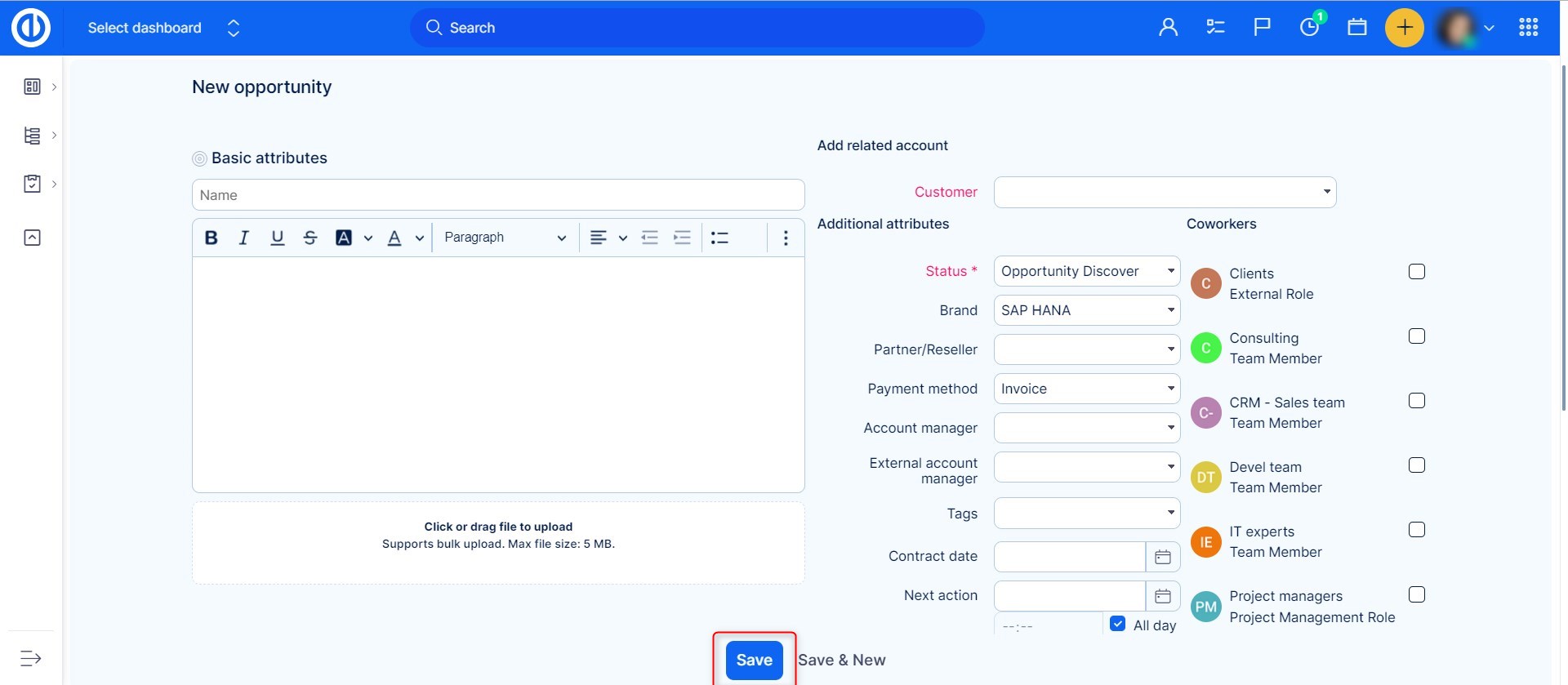This screenshot has height=685, width=1568.
Task: Select the IT experts coworker checkbox
Action: pos(1417,530)
